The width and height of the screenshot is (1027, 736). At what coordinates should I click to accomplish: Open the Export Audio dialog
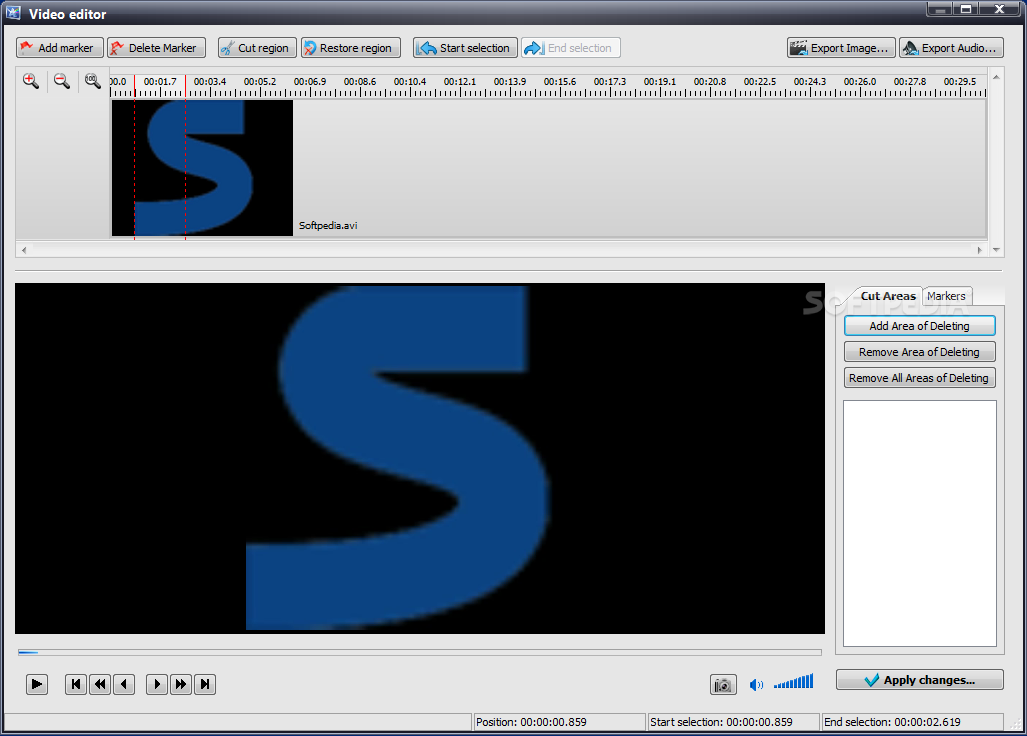click(951, 48)
